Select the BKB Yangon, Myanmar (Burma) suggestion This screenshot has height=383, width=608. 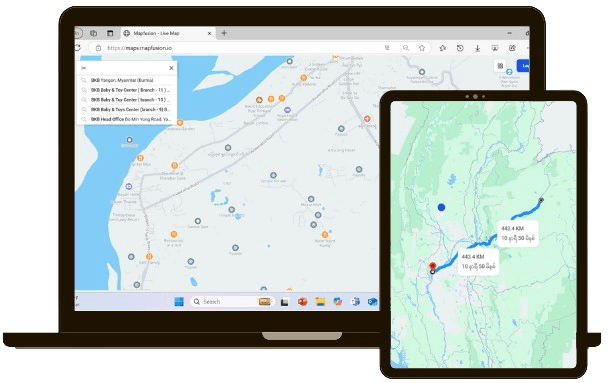pos(127,80)
